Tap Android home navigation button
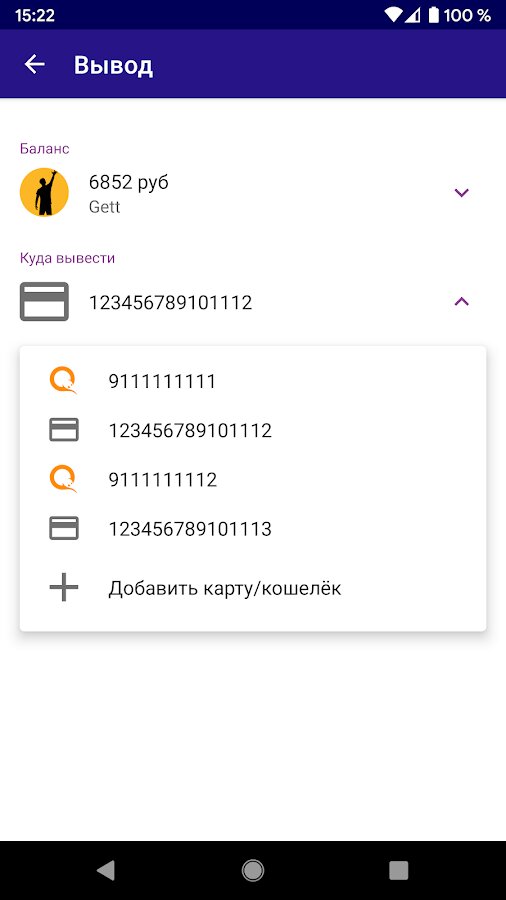The height and width of the screenshot is (900, 506). 252,870
